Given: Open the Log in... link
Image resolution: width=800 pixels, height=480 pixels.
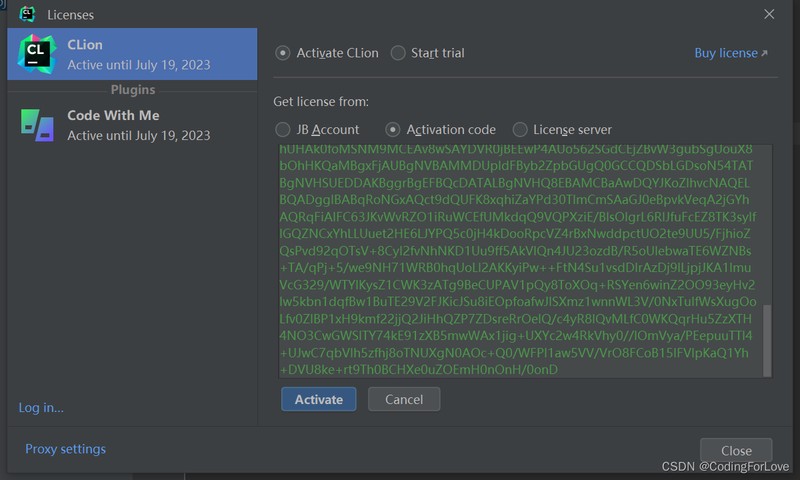Looking at the screenshot, I should [x=41, y=407].
